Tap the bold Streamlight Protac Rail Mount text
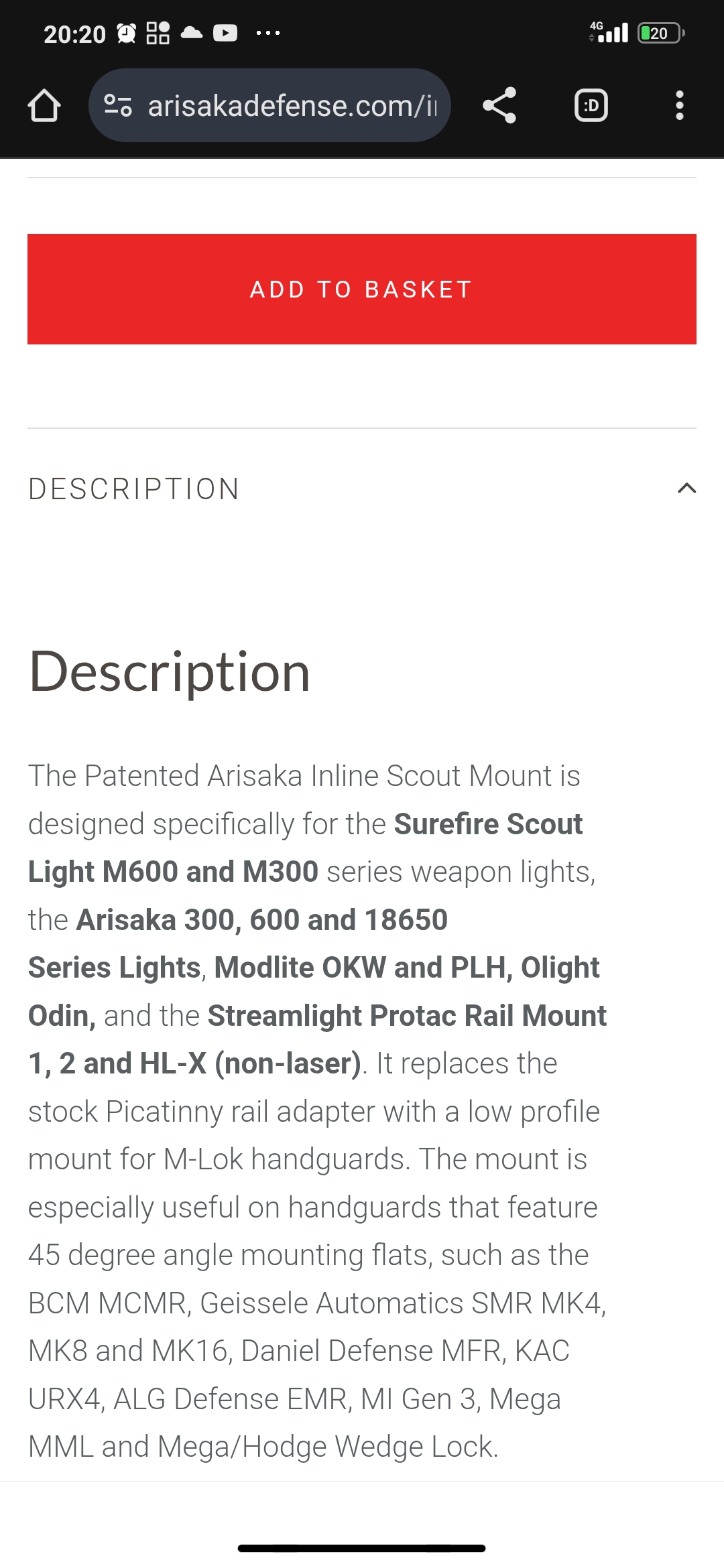 coord(407,1016)
